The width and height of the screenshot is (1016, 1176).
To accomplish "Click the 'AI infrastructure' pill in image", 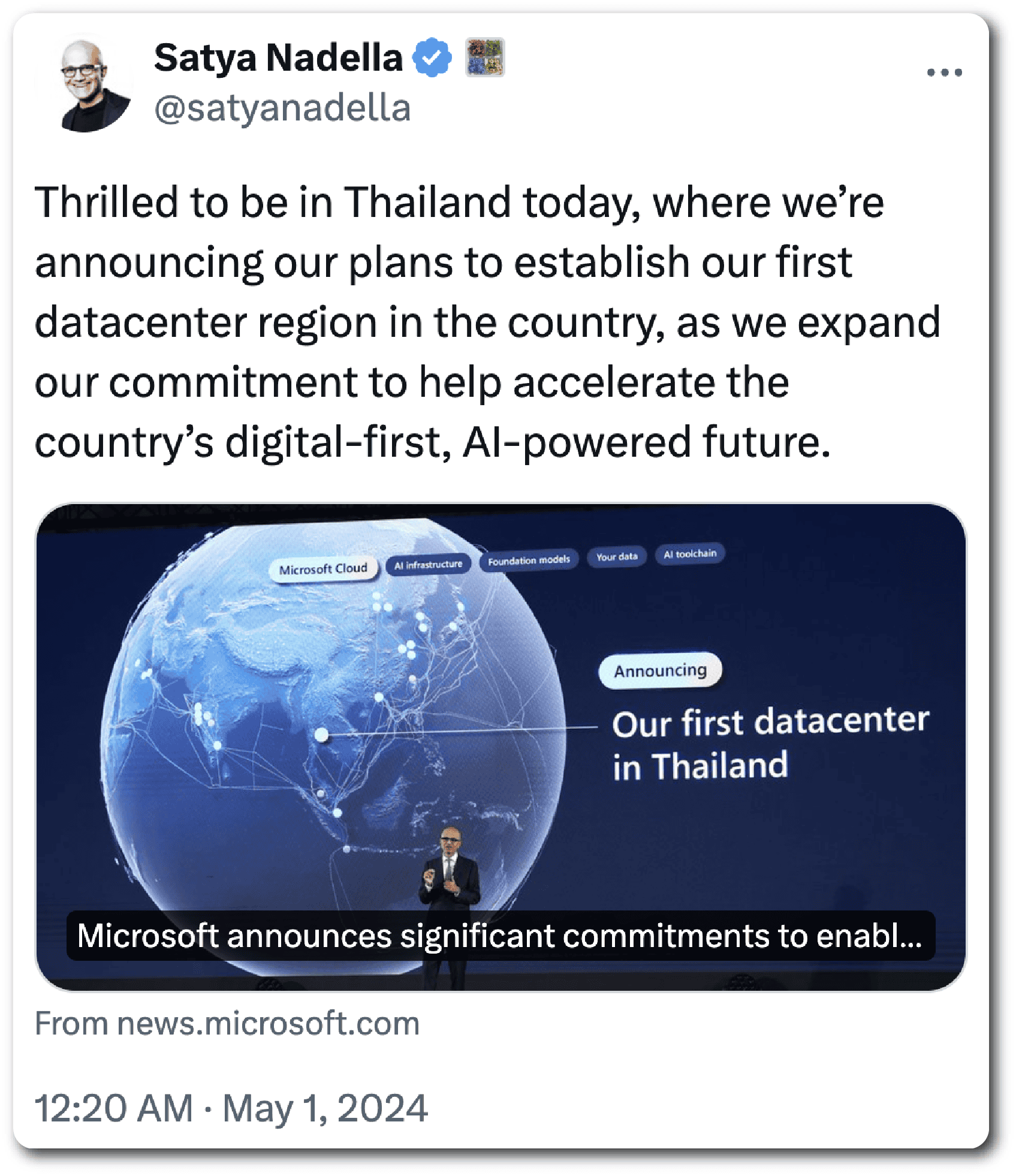I will (428, 565).
